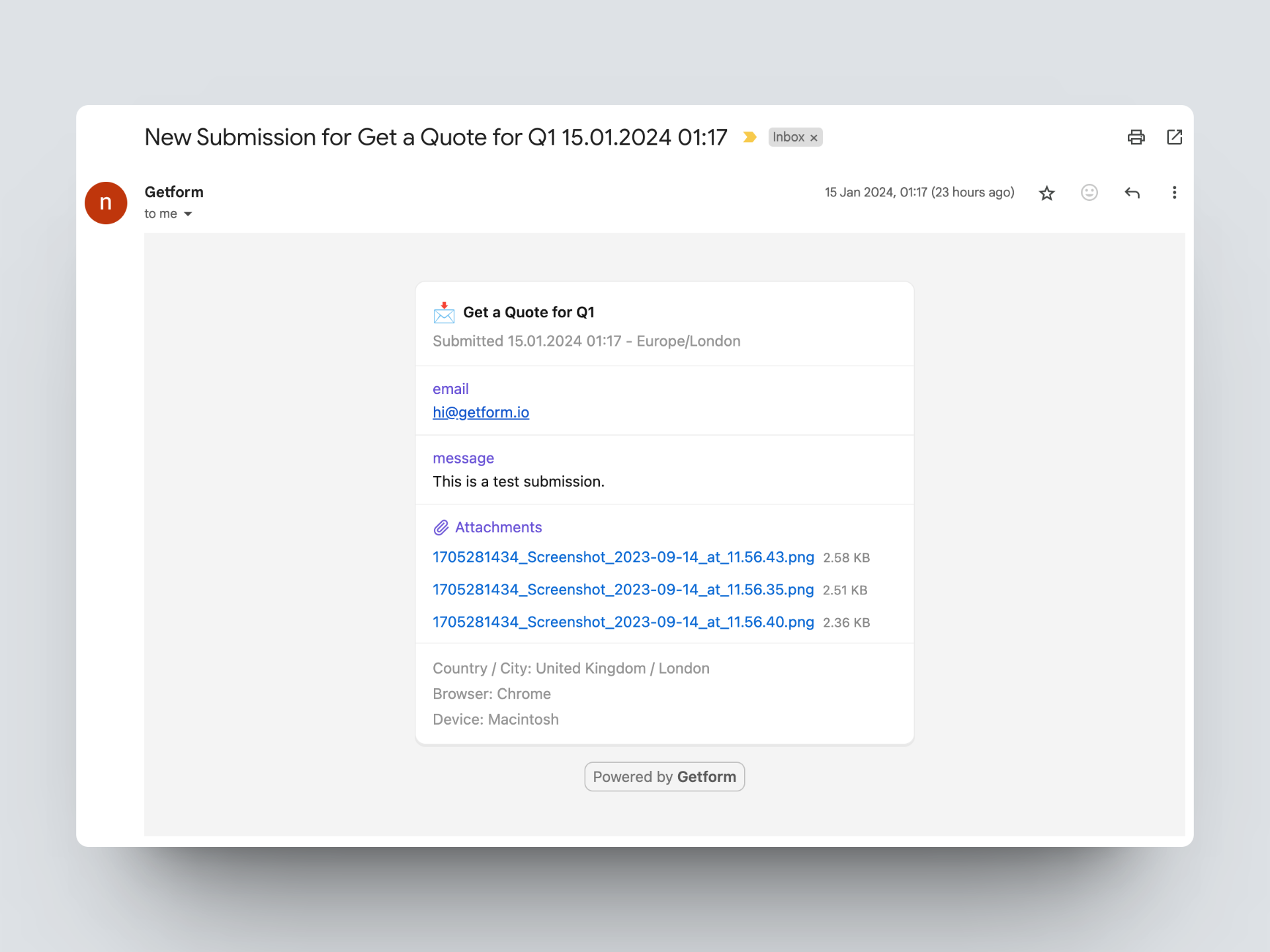Click the email subject line heading

pos(436,138)
